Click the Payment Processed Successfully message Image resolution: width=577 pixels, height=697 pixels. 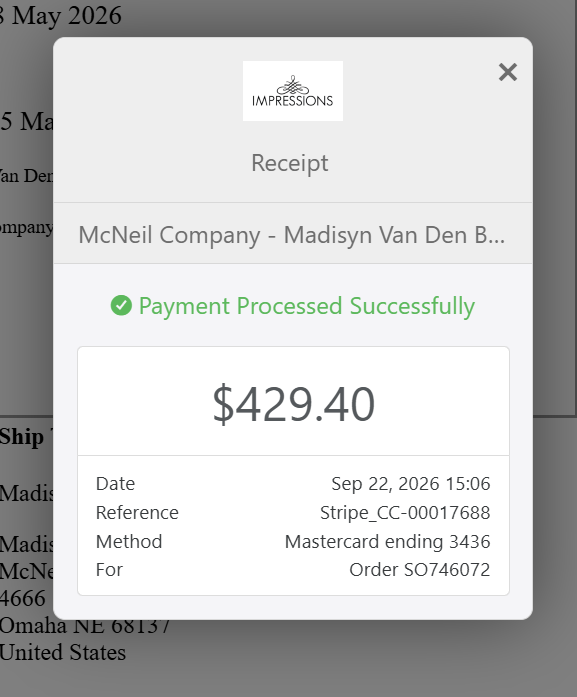click(x=307, y=306)
